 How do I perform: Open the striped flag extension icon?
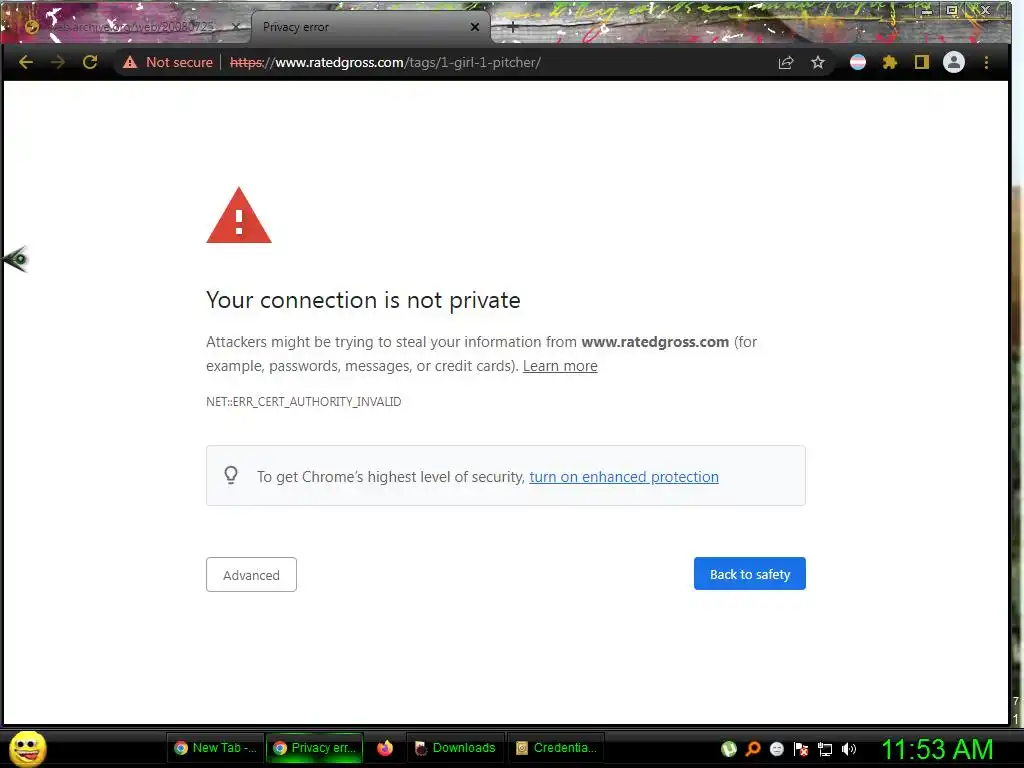click(858, 63)
